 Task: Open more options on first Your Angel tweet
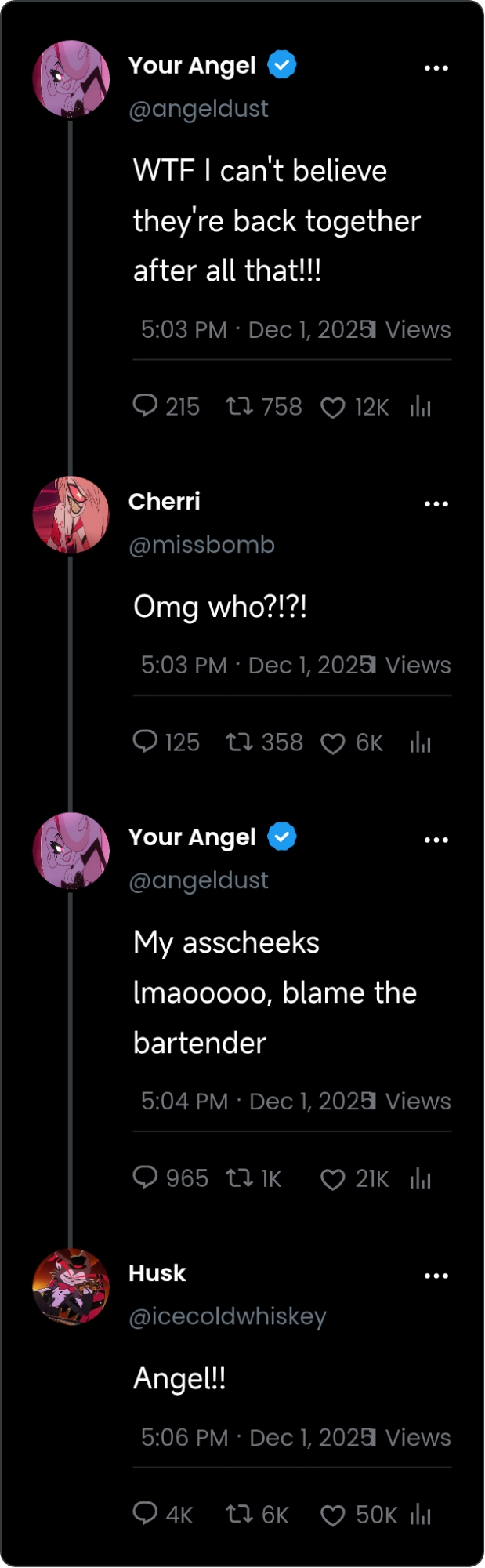point(436,68)
